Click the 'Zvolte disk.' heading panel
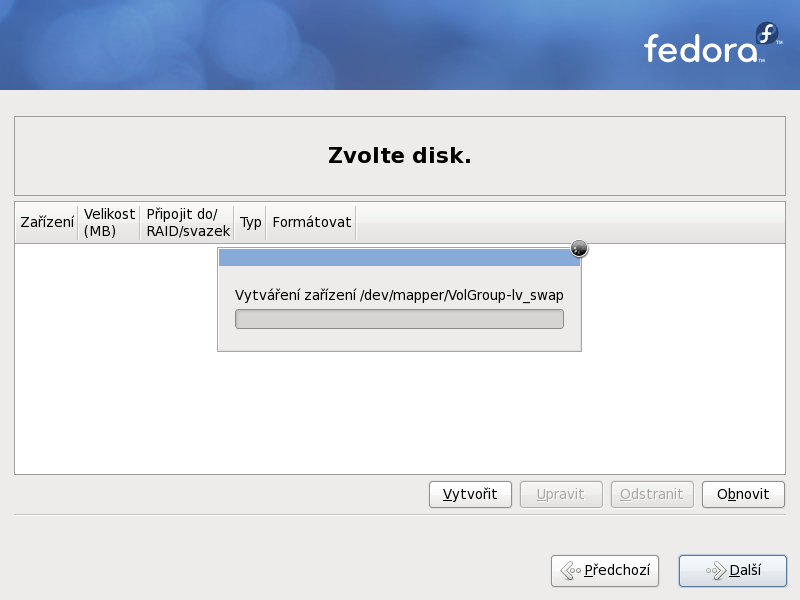The image size is (800, 600). click(400, 156)
